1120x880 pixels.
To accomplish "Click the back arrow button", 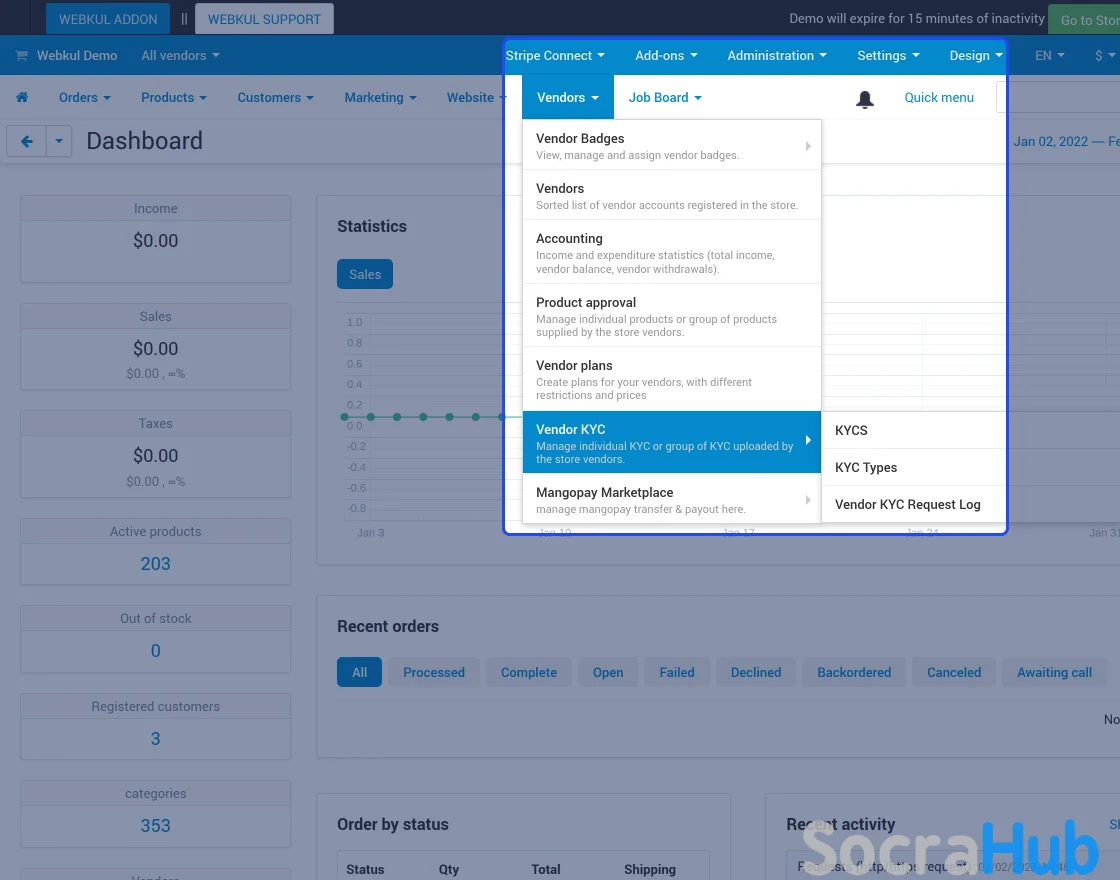I will 27,142.
